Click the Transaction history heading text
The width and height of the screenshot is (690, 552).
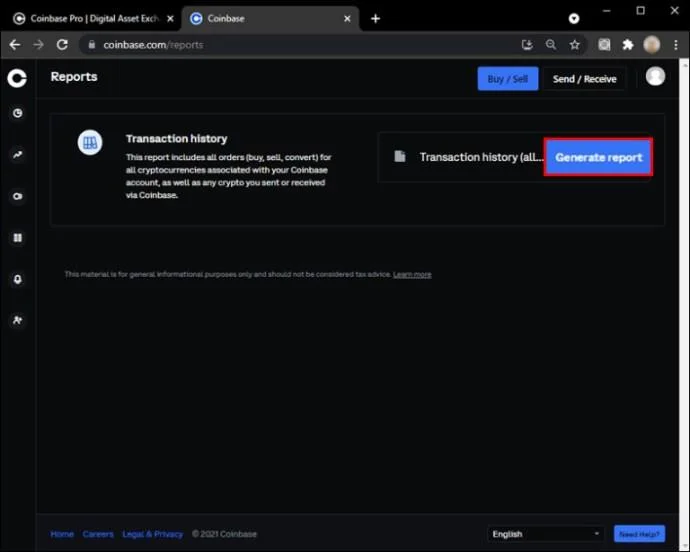pos(176,139)
